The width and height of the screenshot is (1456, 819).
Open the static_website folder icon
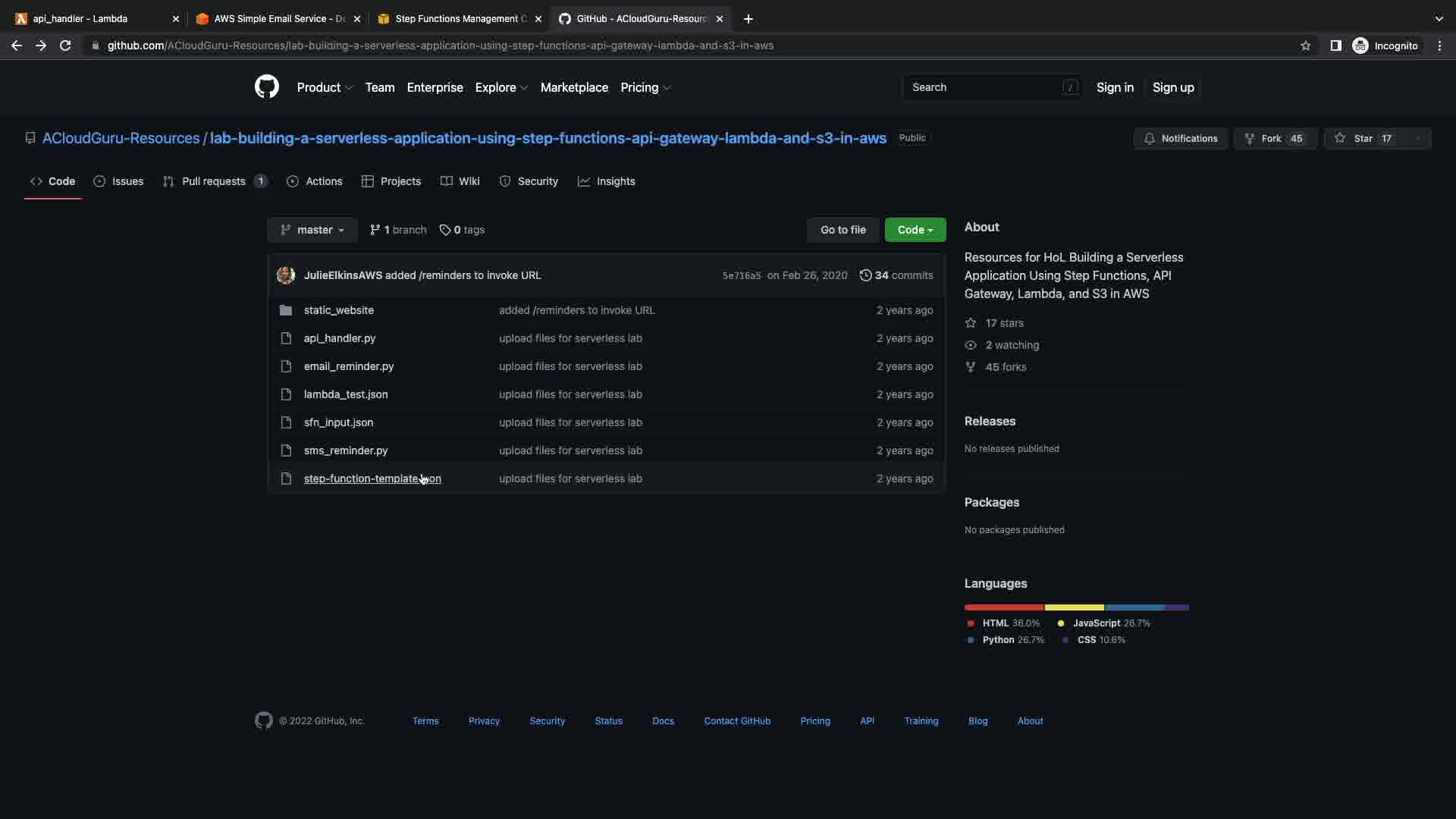pos(286,310)
